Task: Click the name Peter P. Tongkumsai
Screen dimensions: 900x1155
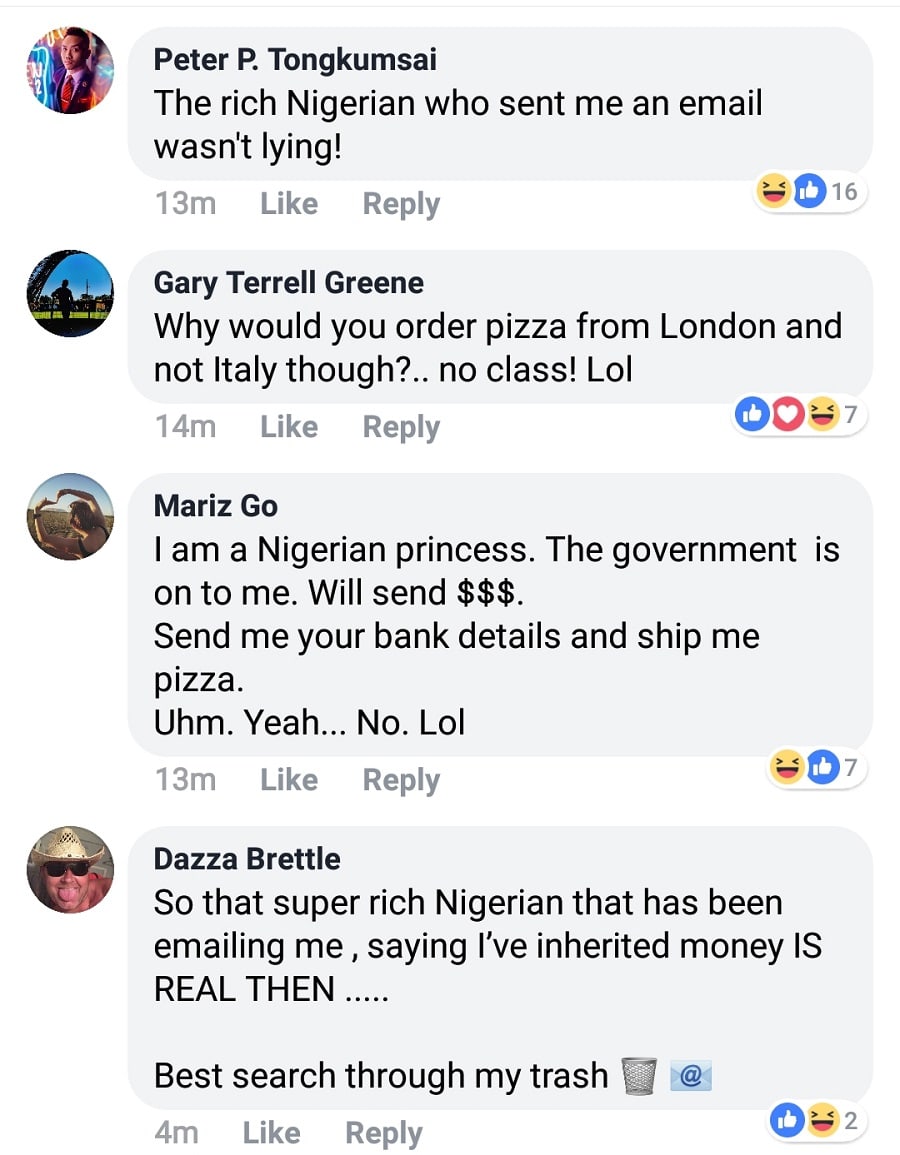Action: [x=295, y=60]
